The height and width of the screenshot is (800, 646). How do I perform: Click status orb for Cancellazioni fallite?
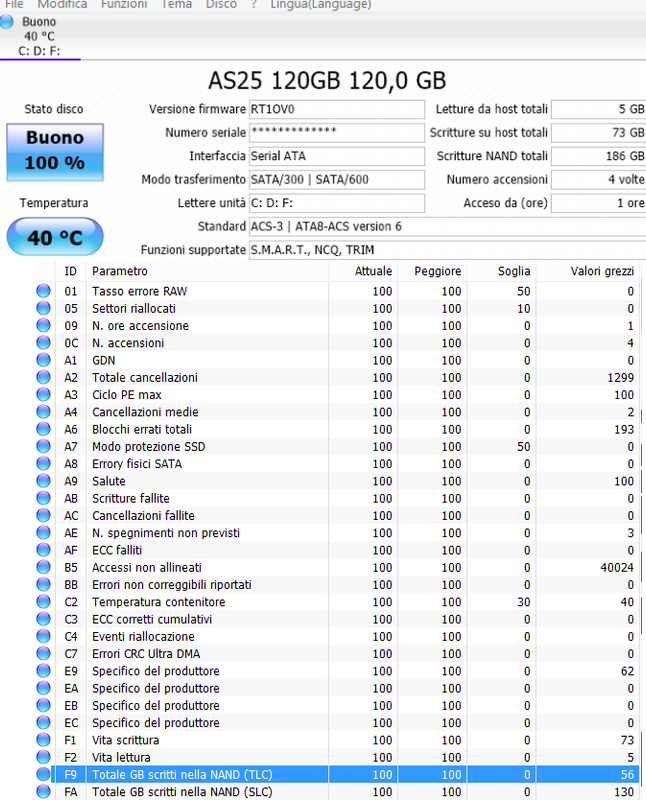tap(43, 515)
